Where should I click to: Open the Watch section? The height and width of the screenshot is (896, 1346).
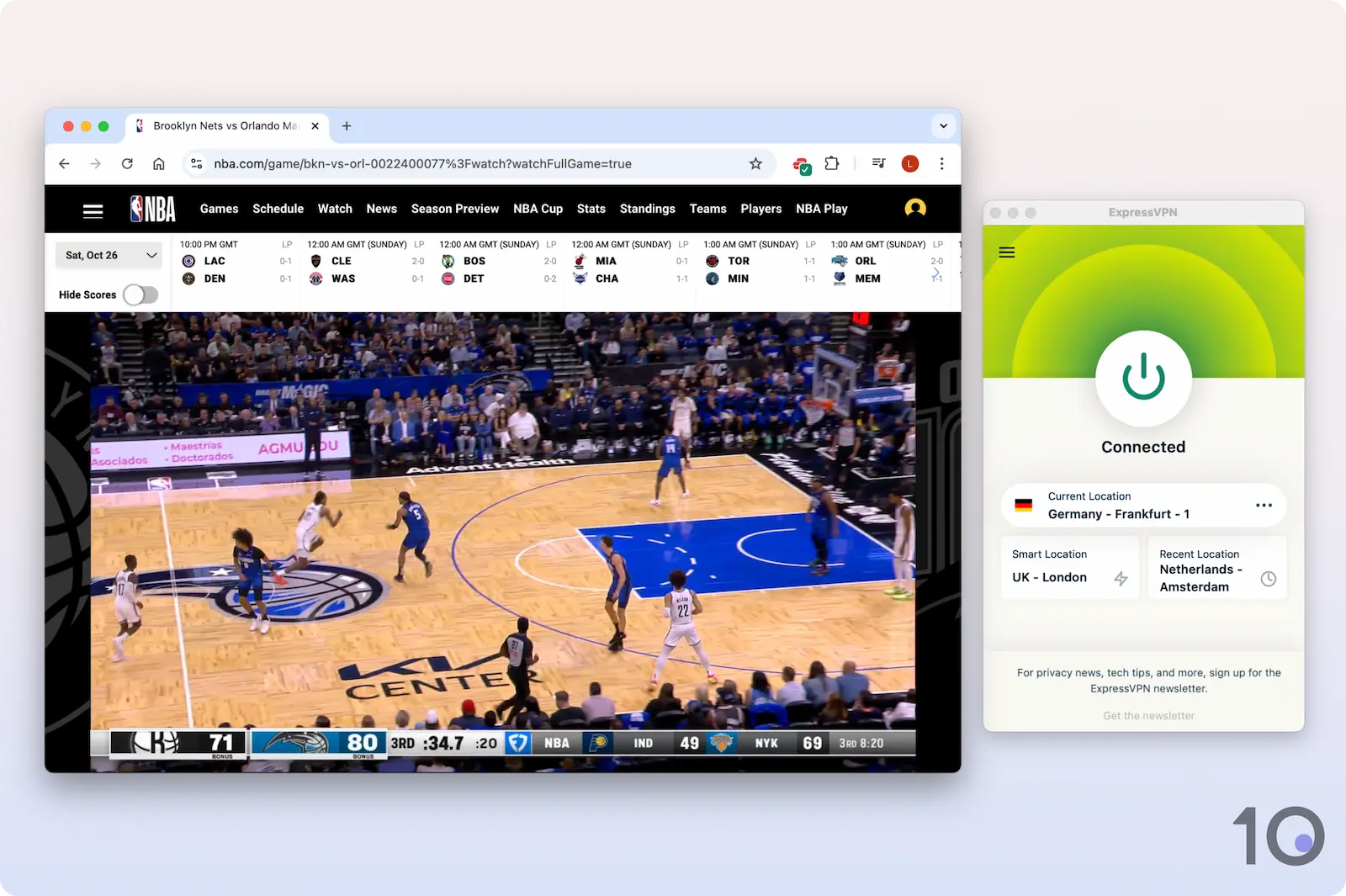(335, 209)
